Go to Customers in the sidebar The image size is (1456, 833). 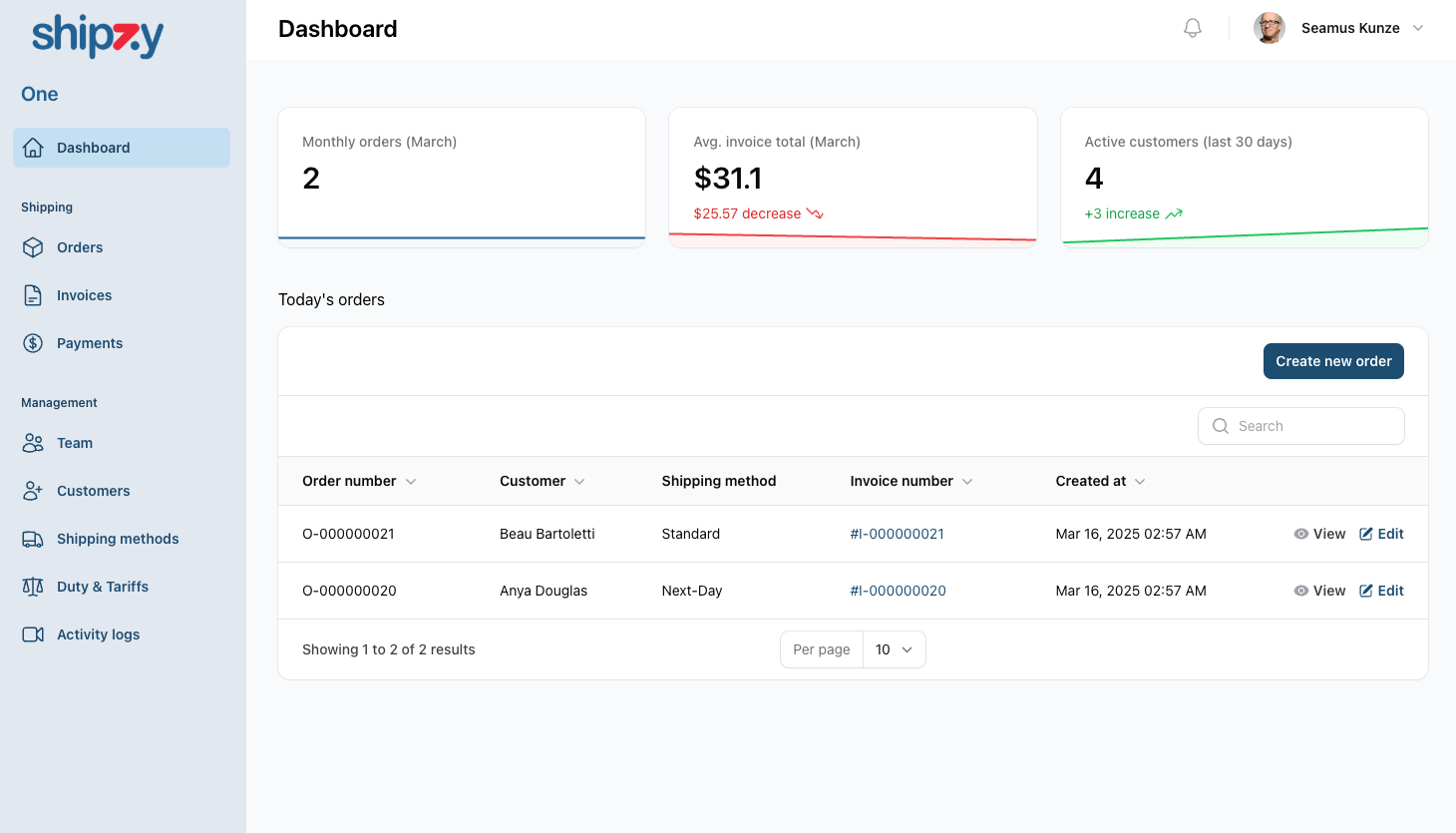coord(93,491)
